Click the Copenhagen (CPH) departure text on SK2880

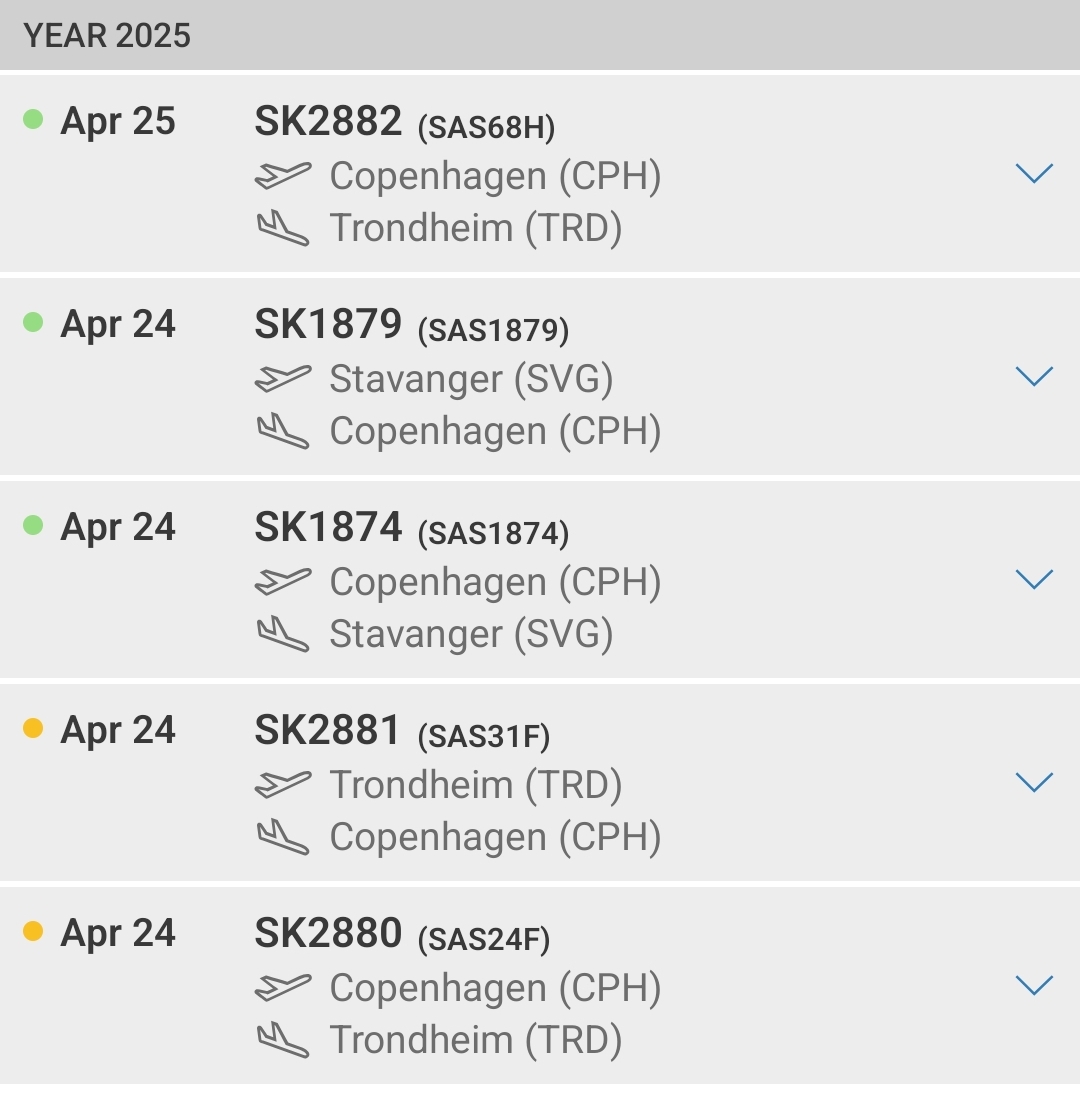coord(494,987)
